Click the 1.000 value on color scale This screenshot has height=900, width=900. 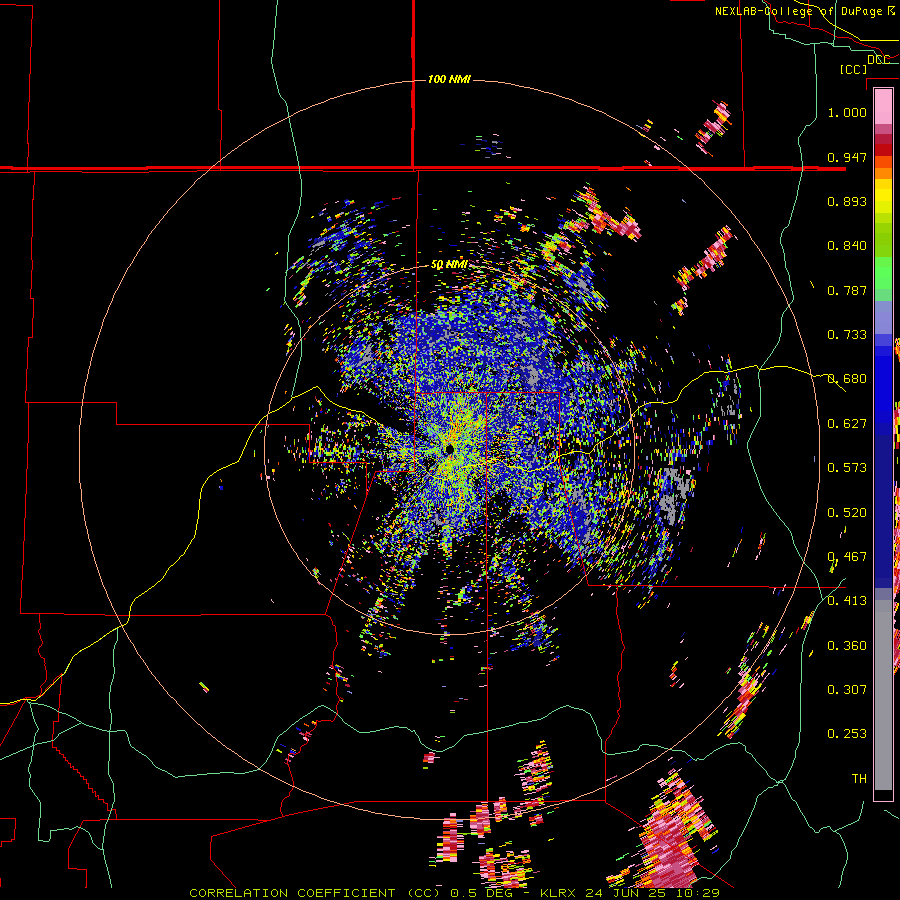847,112
